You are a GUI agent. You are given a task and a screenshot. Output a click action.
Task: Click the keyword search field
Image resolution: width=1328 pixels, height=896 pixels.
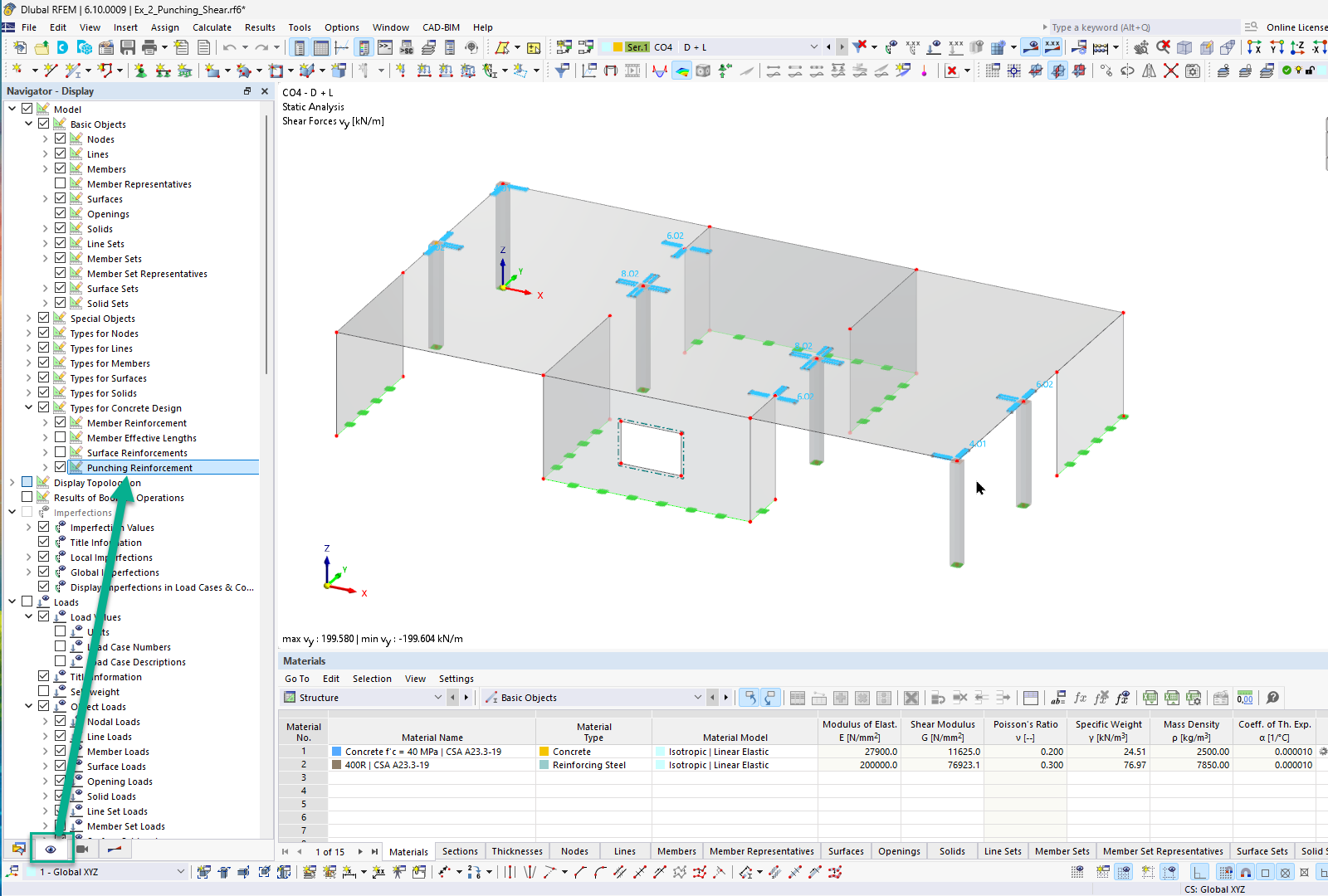click(x=1137, y=27)
